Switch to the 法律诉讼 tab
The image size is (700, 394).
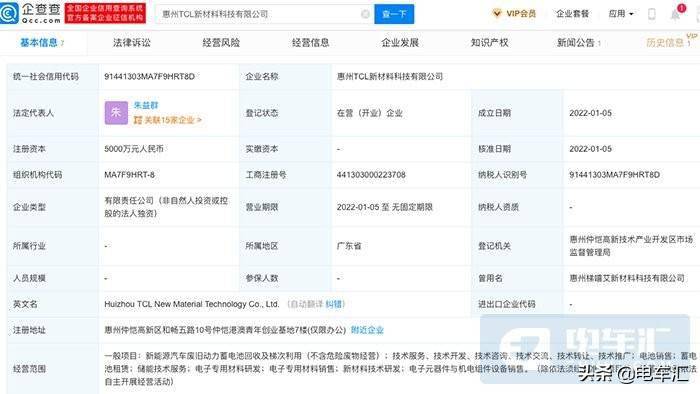pos(132,42)
